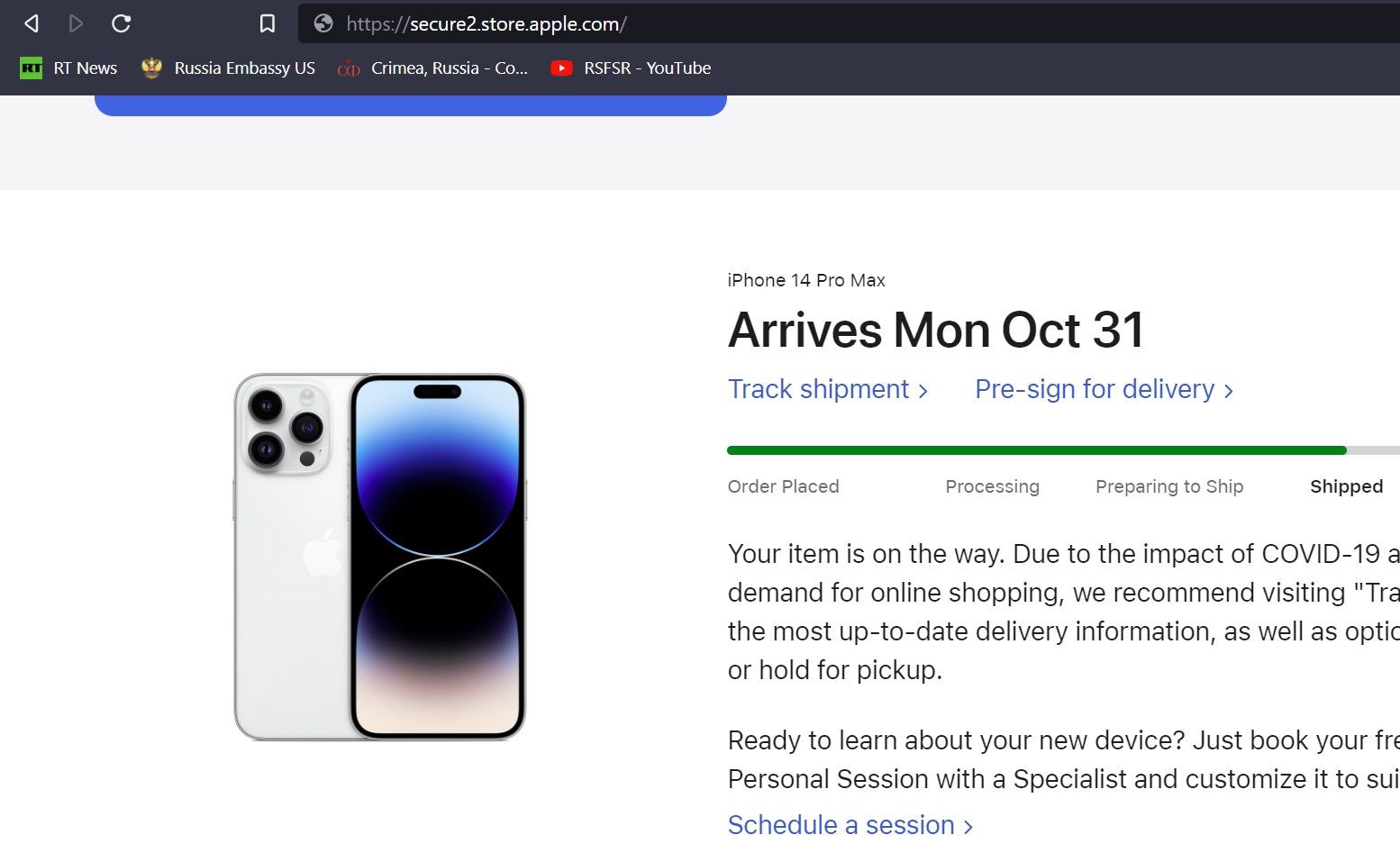This screenshot has height=862, width=1400.
Task: Click the browser forward arrow
Action: tap(77, 23)
